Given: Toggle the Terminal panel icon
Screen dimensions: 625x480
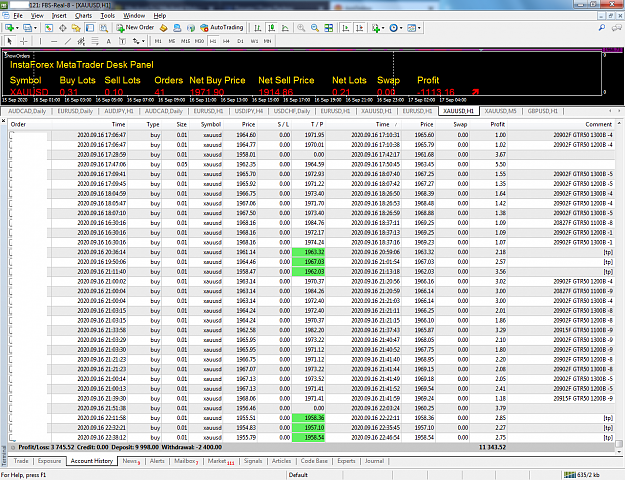Looking at the screenshot, I should [90, 28].
